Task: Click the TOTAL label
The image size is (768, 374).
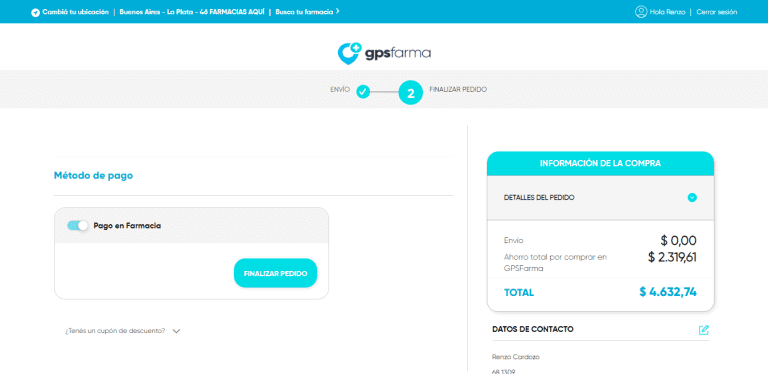Action: coord(519,293)
